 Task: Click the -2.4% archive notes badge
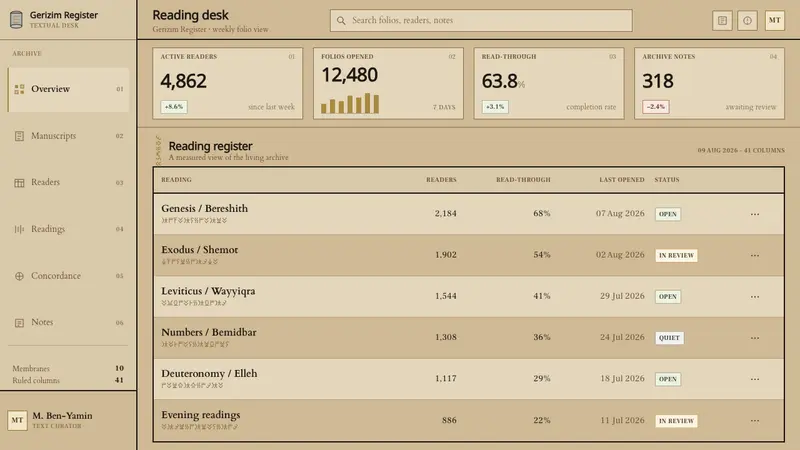(656, 107)
